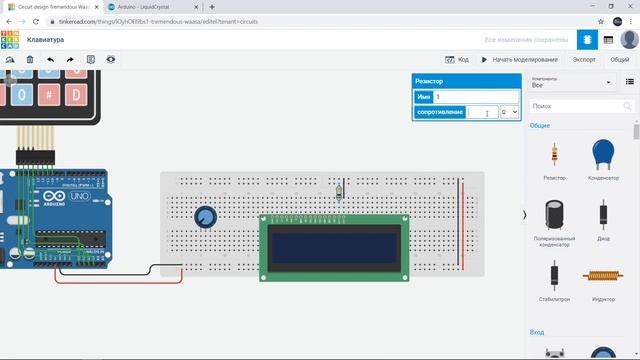The image size is (640, 360).
Task: Open Chrome menu three dots
Action: tap(631, 22)
